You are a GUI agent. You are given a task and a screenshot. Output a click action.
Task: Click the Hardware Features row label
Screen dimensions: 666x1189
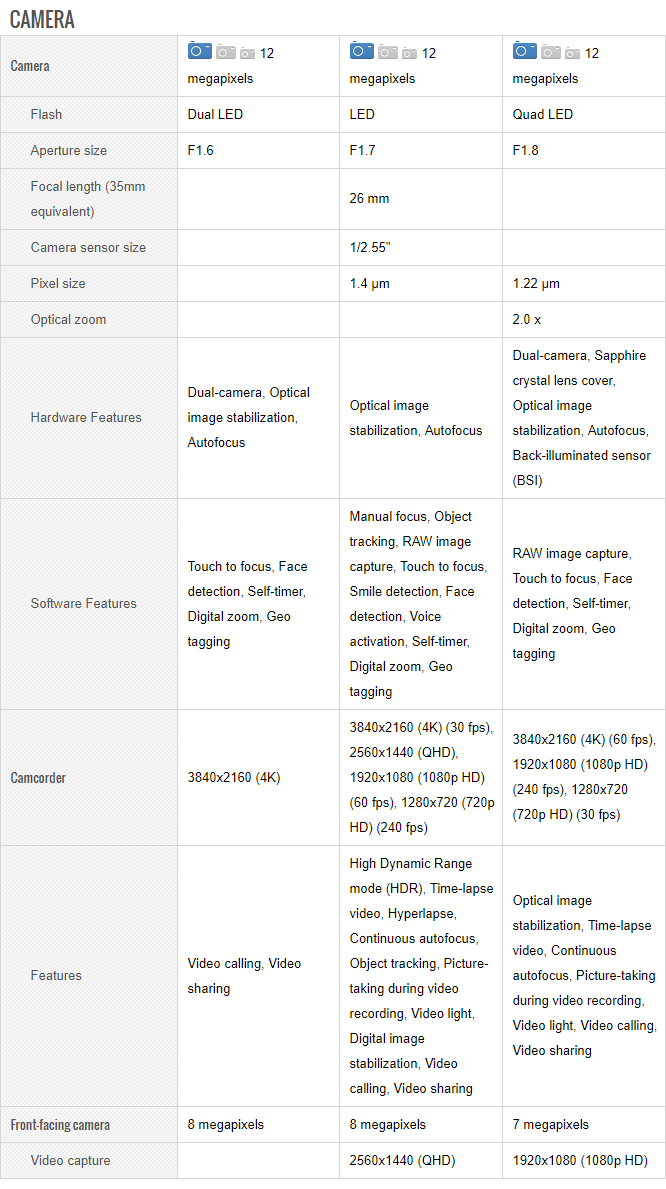click(86, 418)
